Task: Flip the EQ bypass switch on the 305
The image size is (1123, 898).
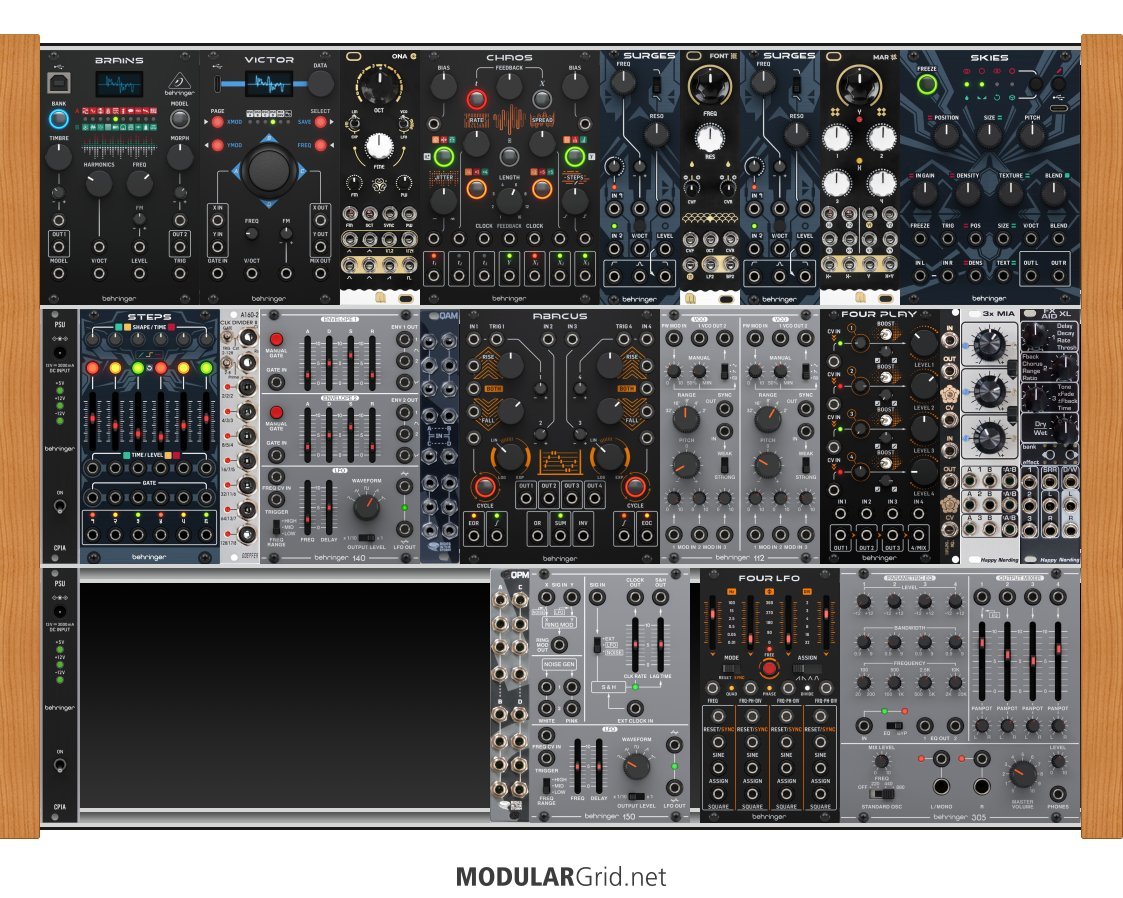Action: pos(893,725)
